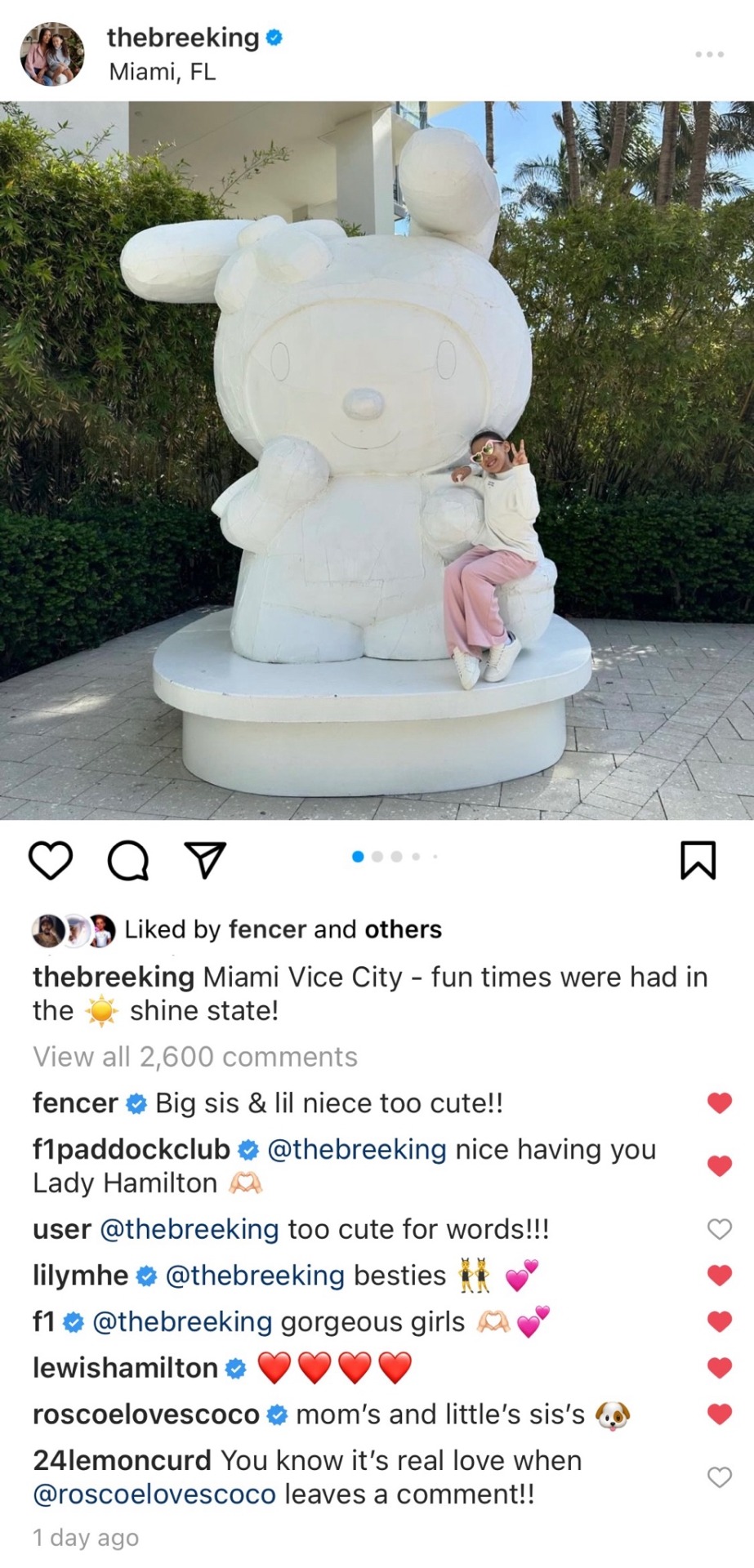Like the post with the heart icon
Image resolution: width=754 pixels, height=1568 pixels.
[x=51, y=861]
